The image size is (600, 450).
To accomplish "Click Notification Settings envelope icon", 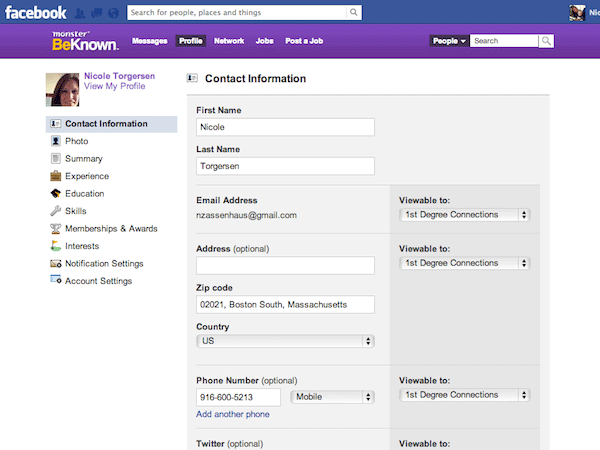I will tap(55, 263).
